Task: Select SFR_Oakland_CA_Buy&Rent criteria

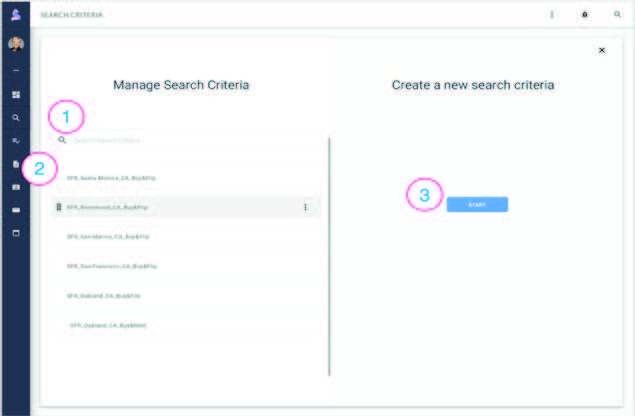Action: click(x=186, y=325)
